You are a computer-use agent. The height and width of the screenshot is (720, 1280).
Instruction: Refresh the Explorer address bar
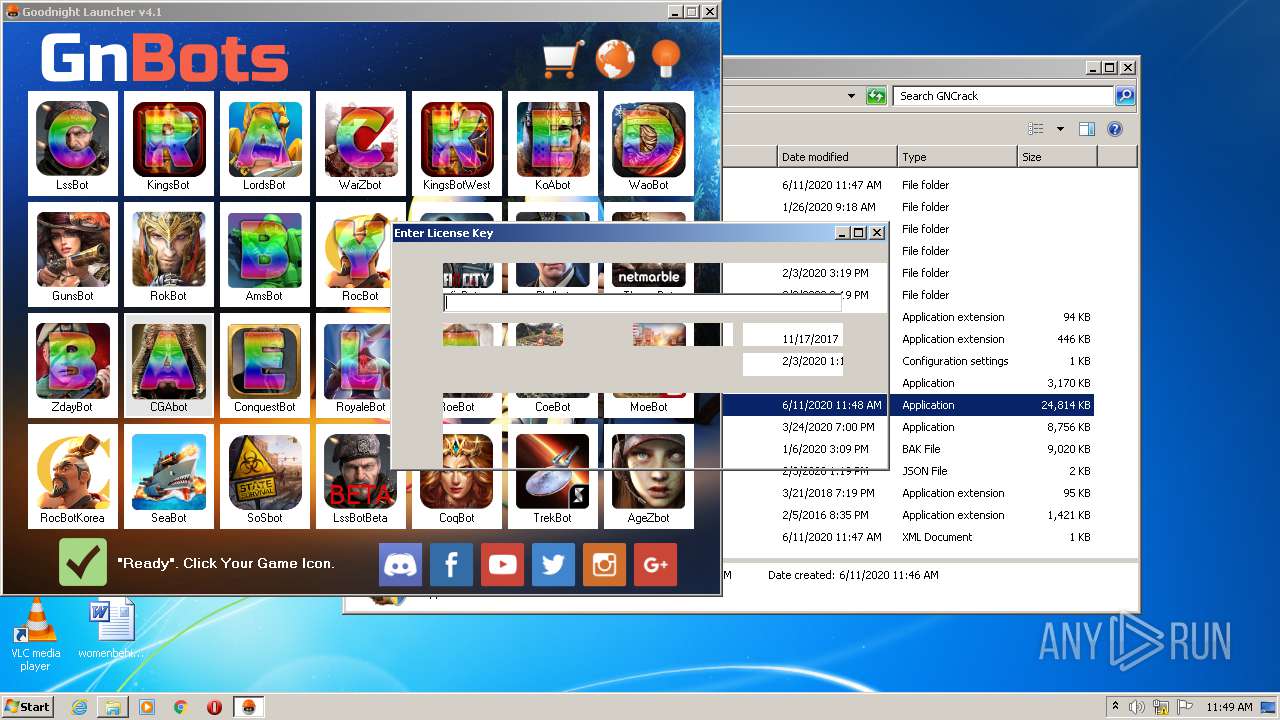click(876, 96)
